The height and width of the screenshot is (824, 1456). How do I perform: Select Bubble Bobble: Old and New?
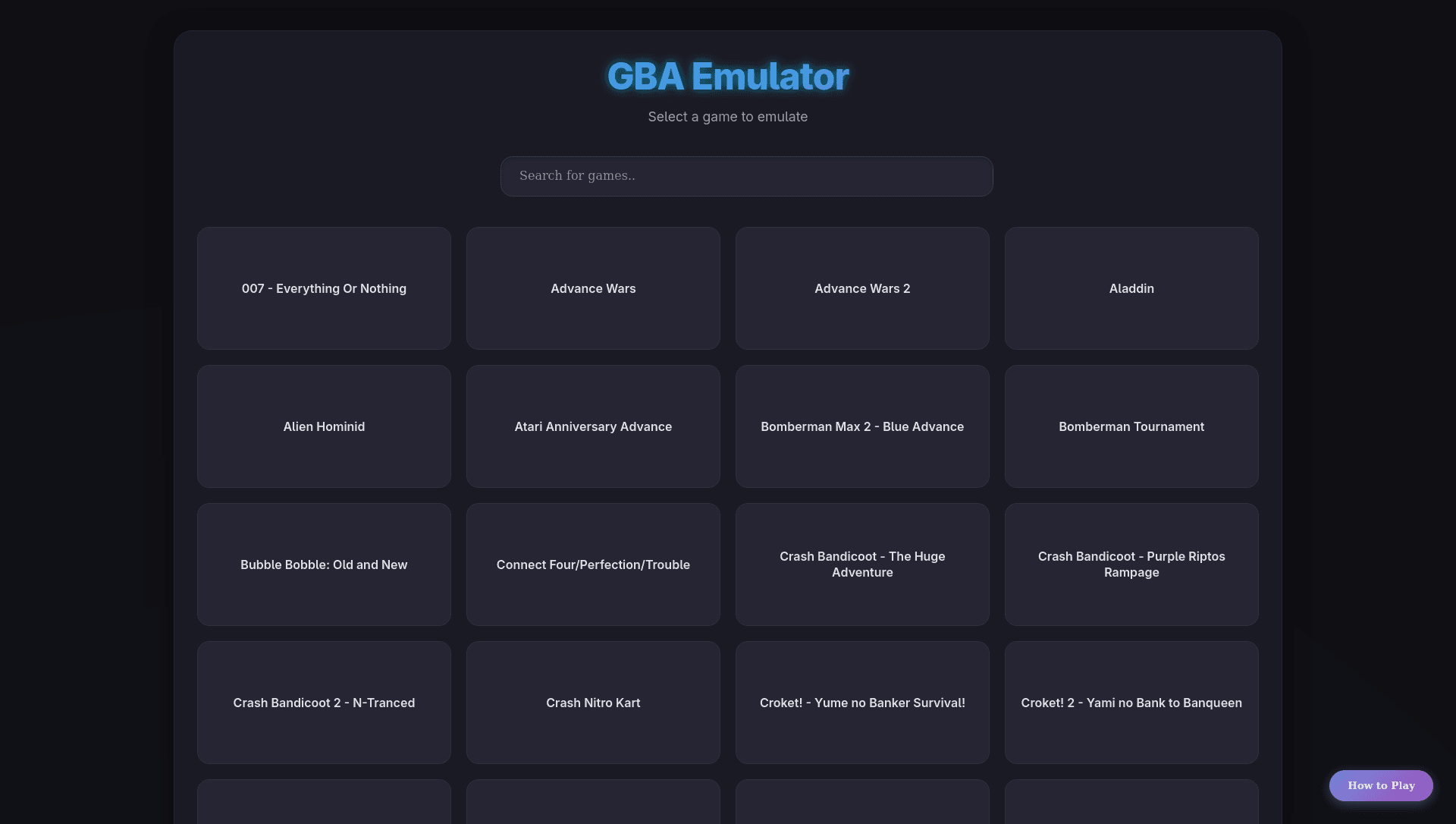coord(324,565)
